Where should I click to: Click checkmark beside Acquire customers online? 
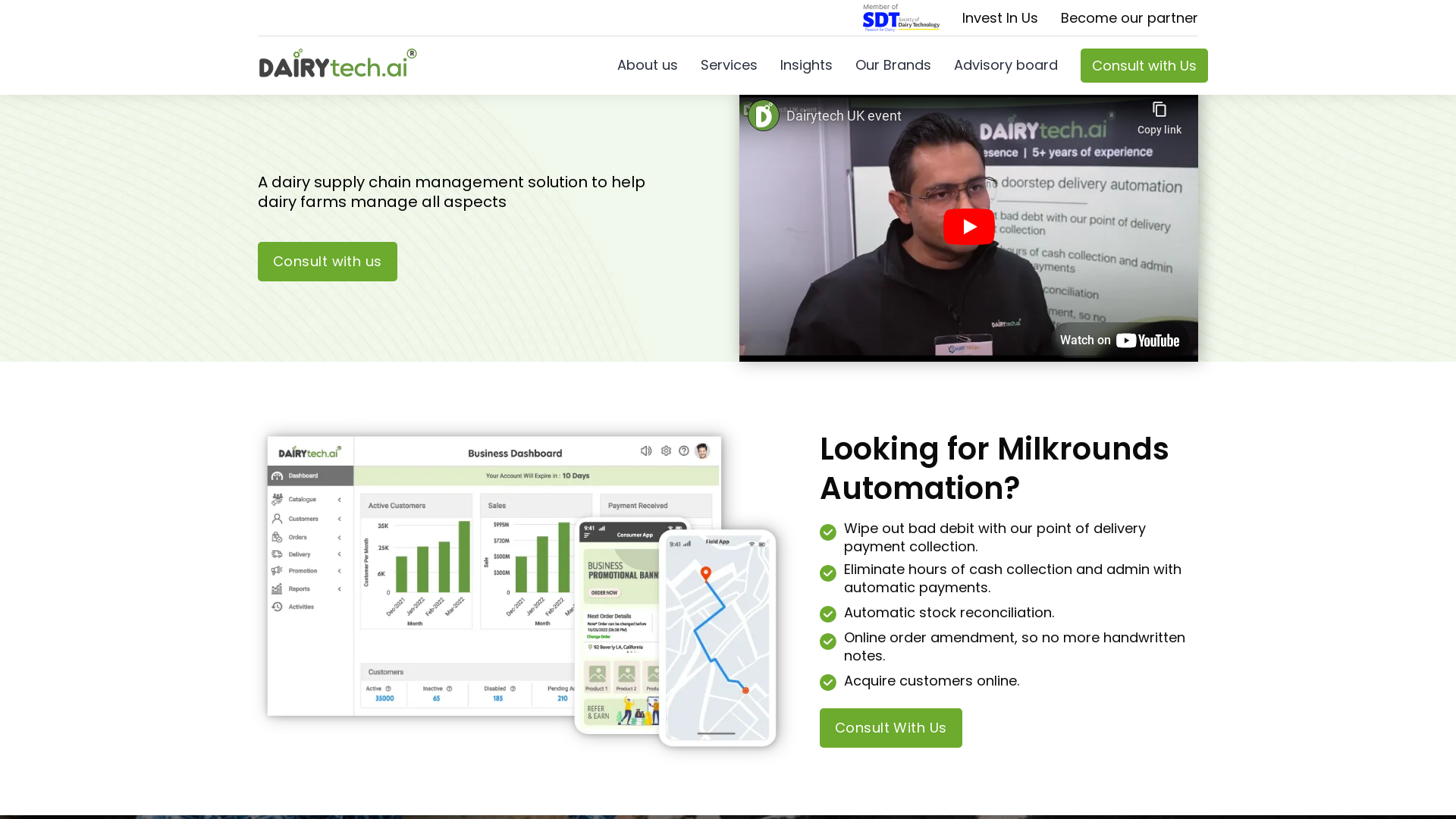tap(828, 682)
